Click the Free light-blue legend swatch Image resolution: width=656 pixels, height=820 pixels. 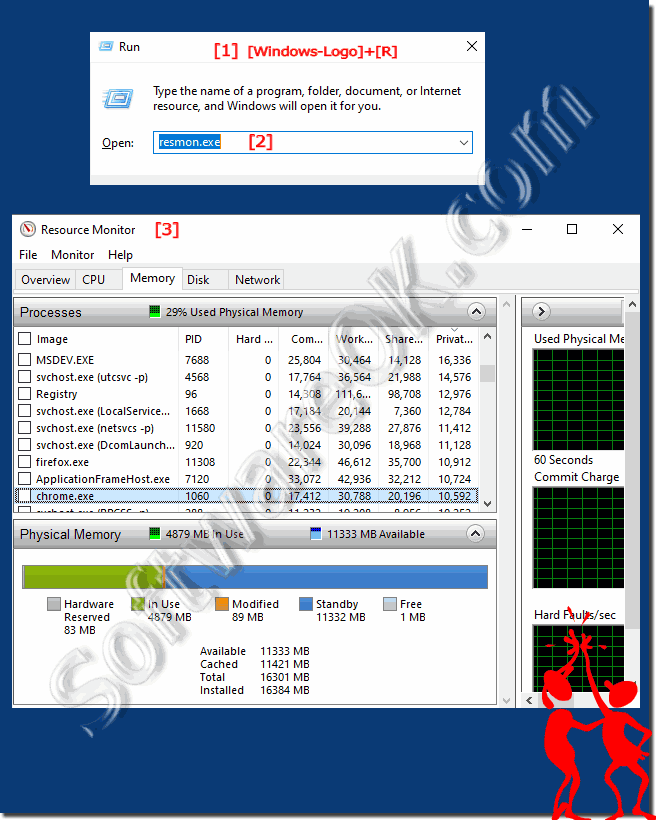[x=390, y=604]
